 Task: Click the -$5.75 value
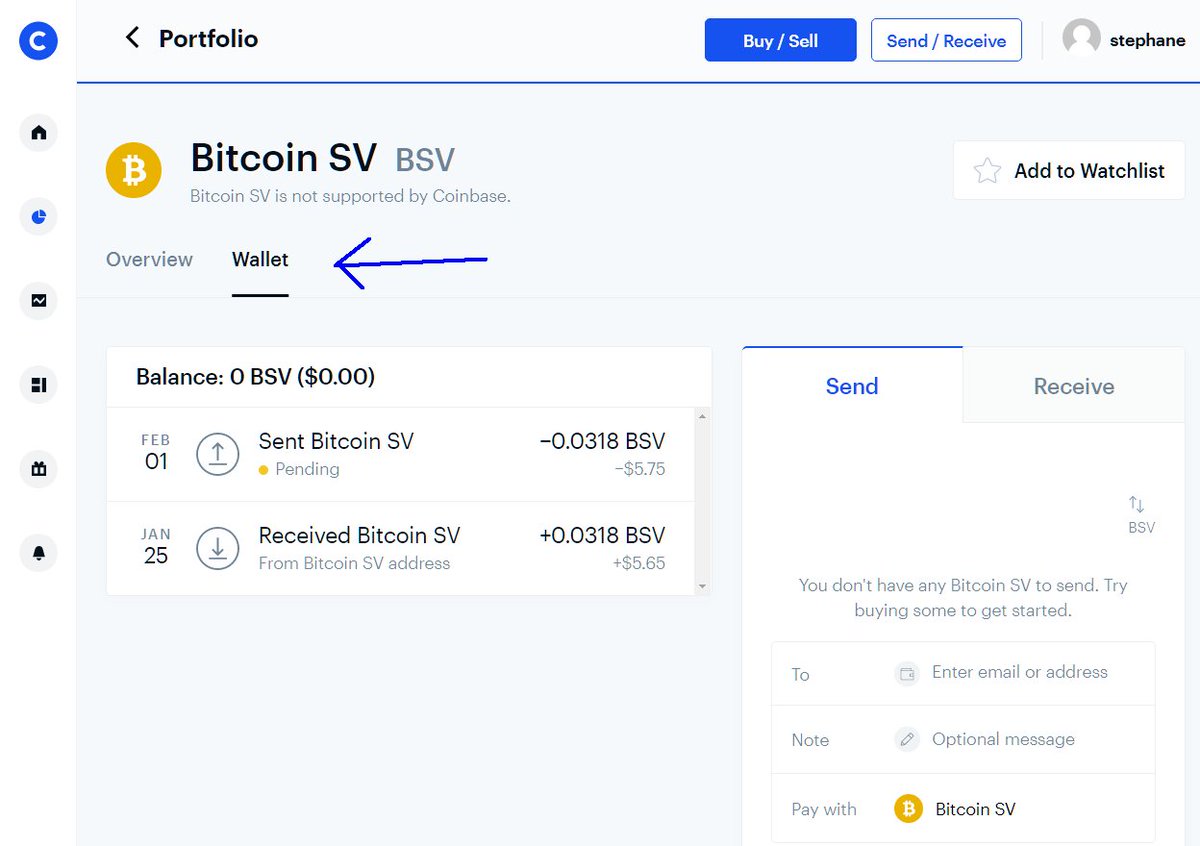639,469
